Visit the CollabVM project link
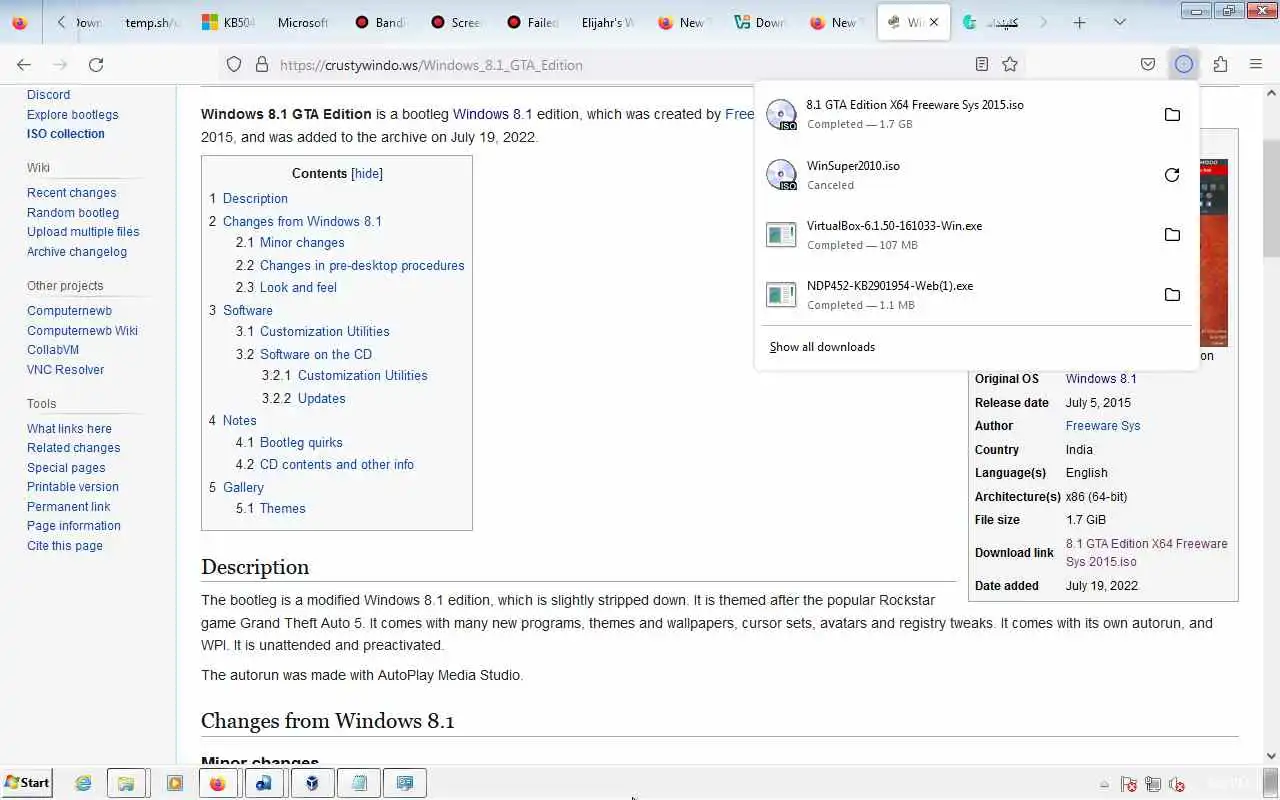Viewport: 1280px width, 800px height. 53,350
